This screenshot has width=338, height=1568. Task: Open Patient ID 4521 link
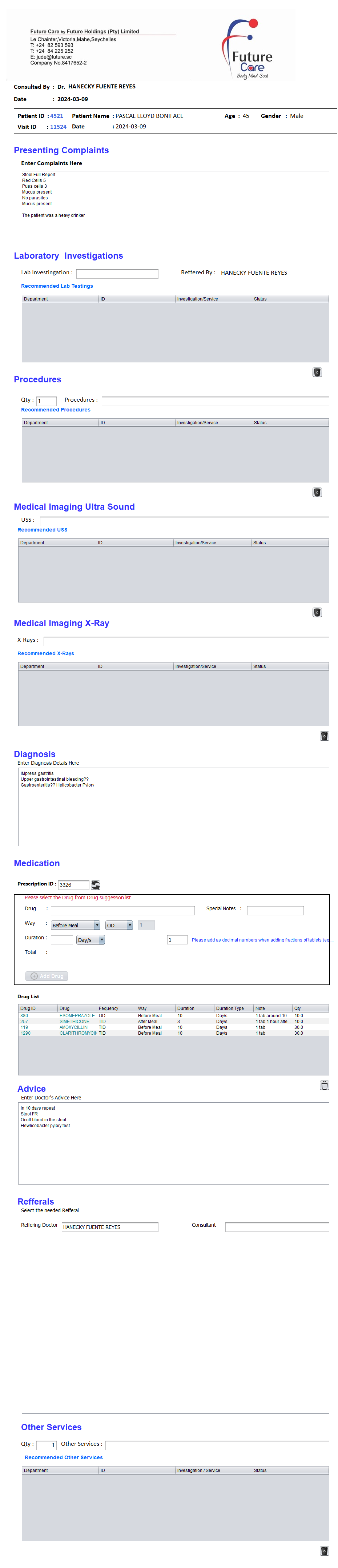click(57, 116)
